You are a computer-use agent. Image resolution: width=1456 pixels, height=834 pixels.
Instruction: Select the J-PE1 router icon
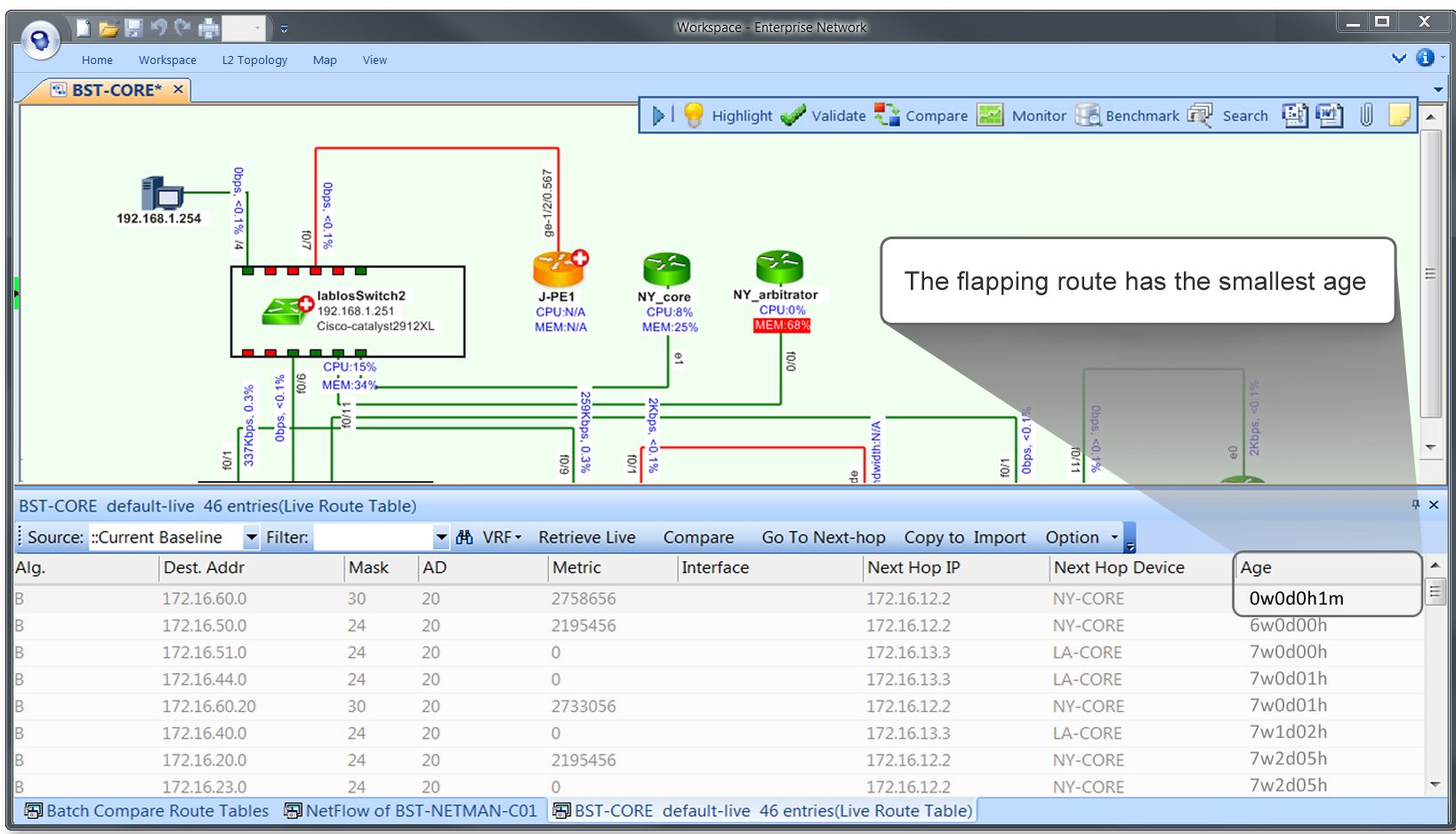[x=559, y=269]
